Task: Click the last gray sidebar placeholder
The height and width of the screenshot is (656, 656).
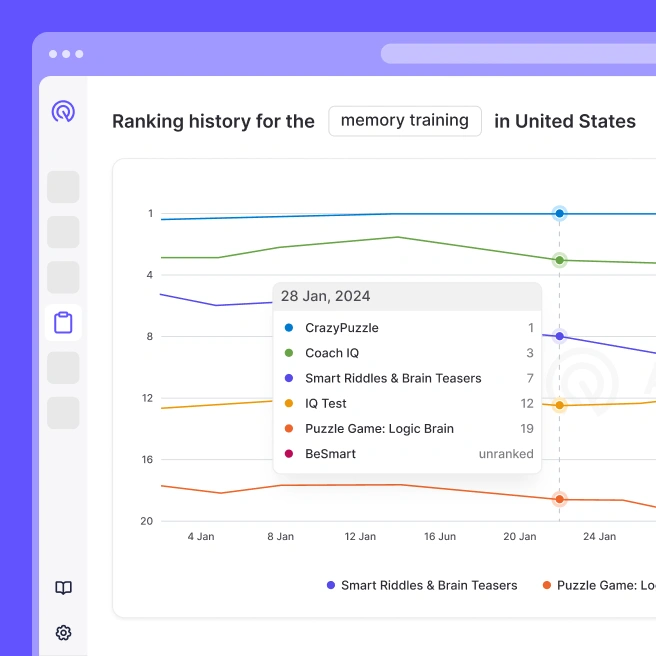Action: 63,413
